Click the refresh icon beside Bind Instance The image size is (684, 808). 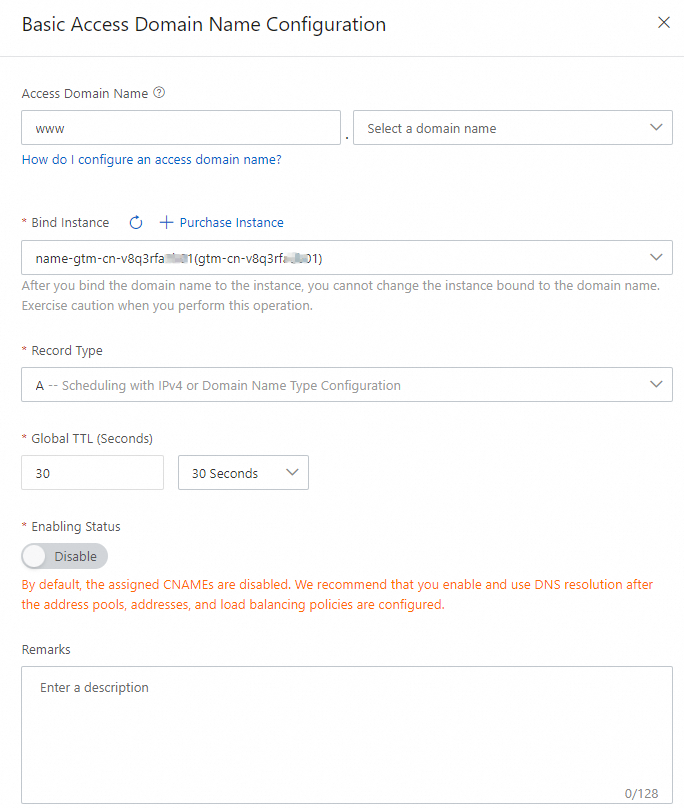(x=136, y=222)
